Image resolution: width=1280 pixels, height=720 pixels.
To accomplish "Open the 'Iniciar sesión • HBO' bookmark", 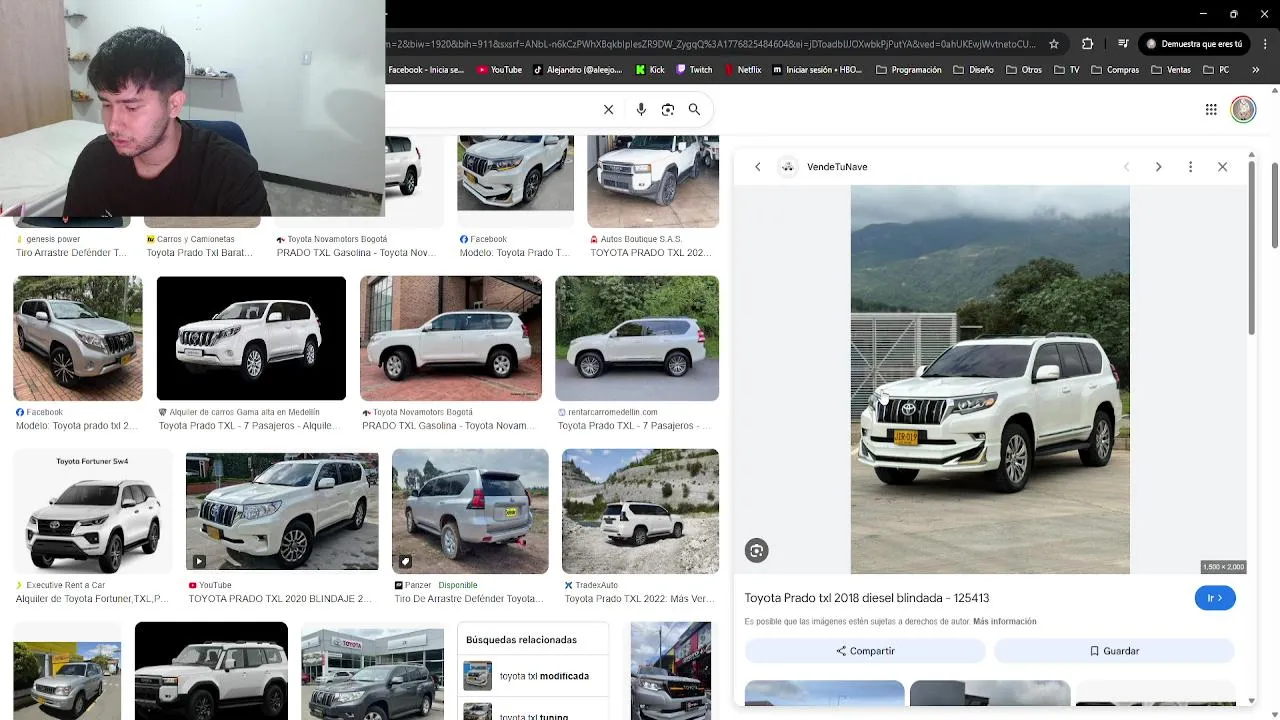I will click(817, 70).
